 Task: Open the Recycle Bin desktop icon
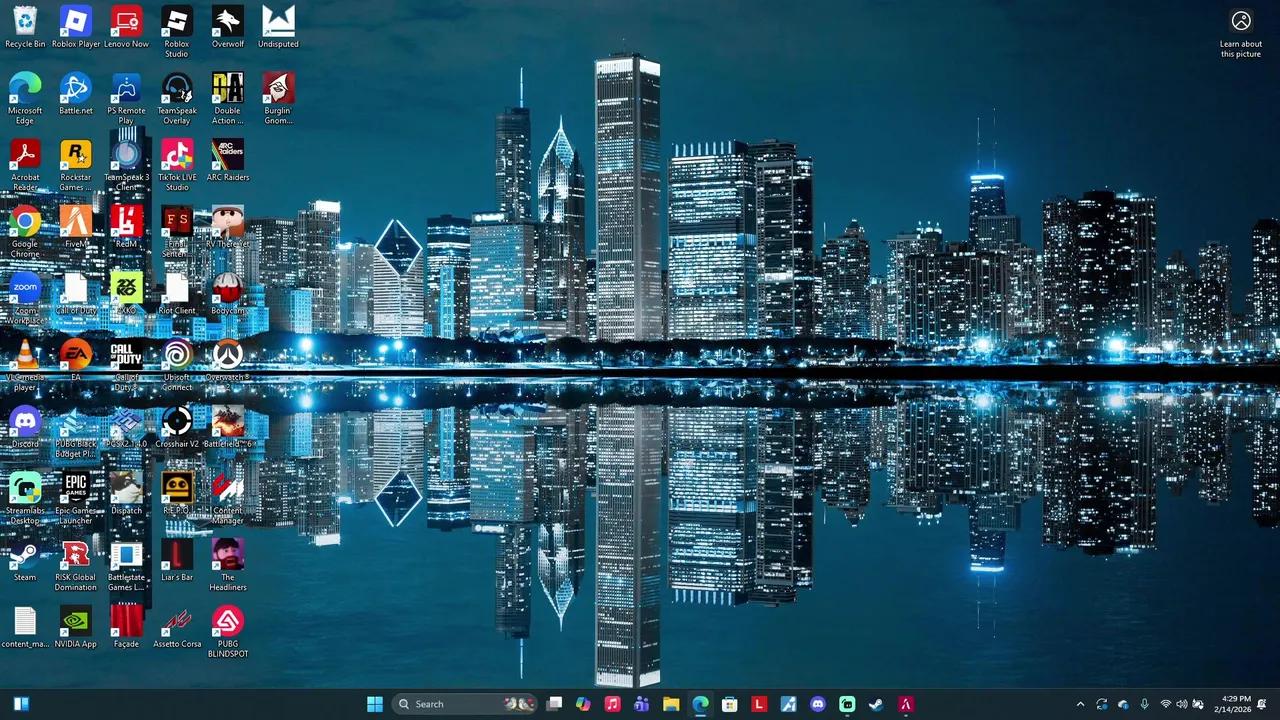[25, 27]
